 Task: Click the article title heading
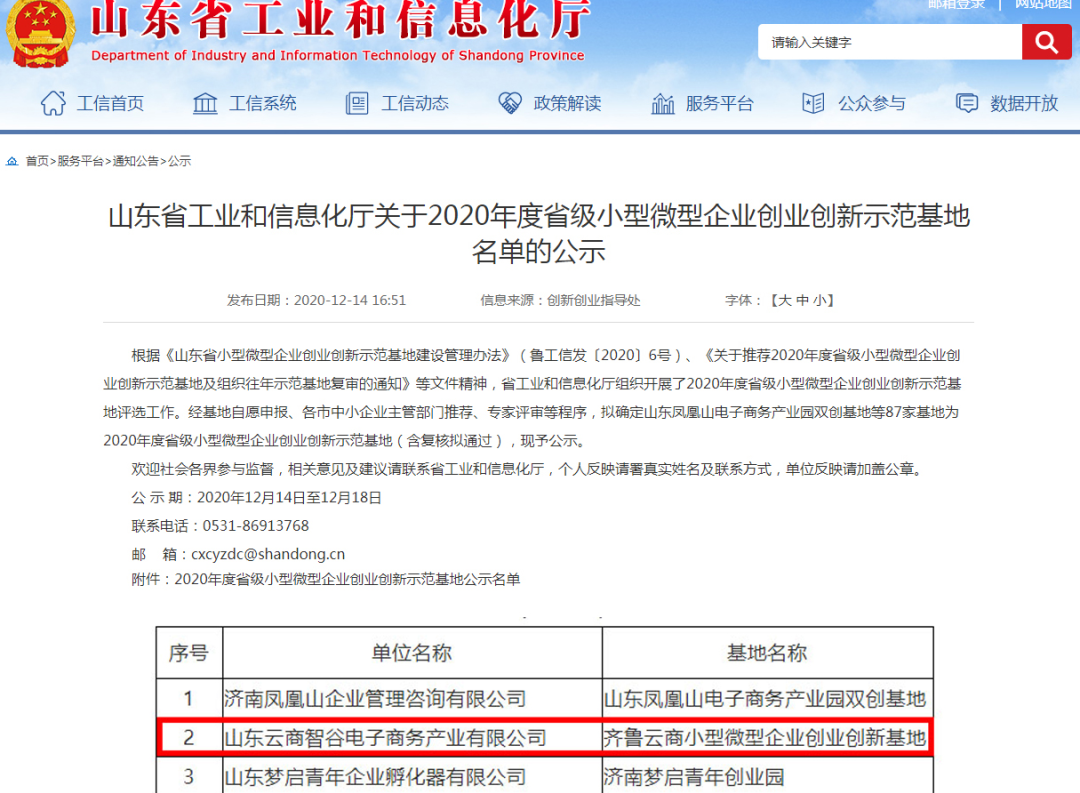tap(539, 234)
